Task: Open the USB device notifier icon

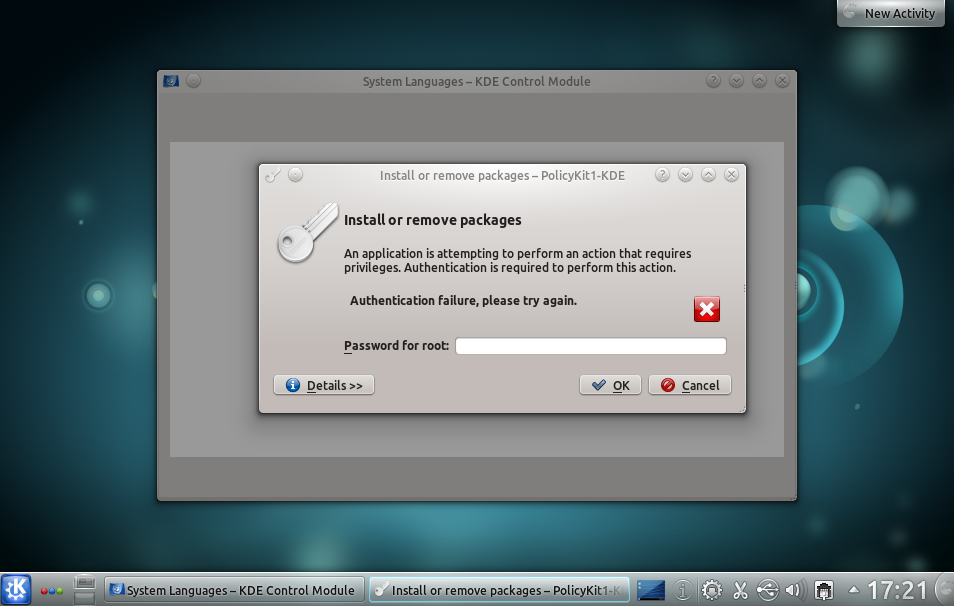Action: tap(767, 590)
